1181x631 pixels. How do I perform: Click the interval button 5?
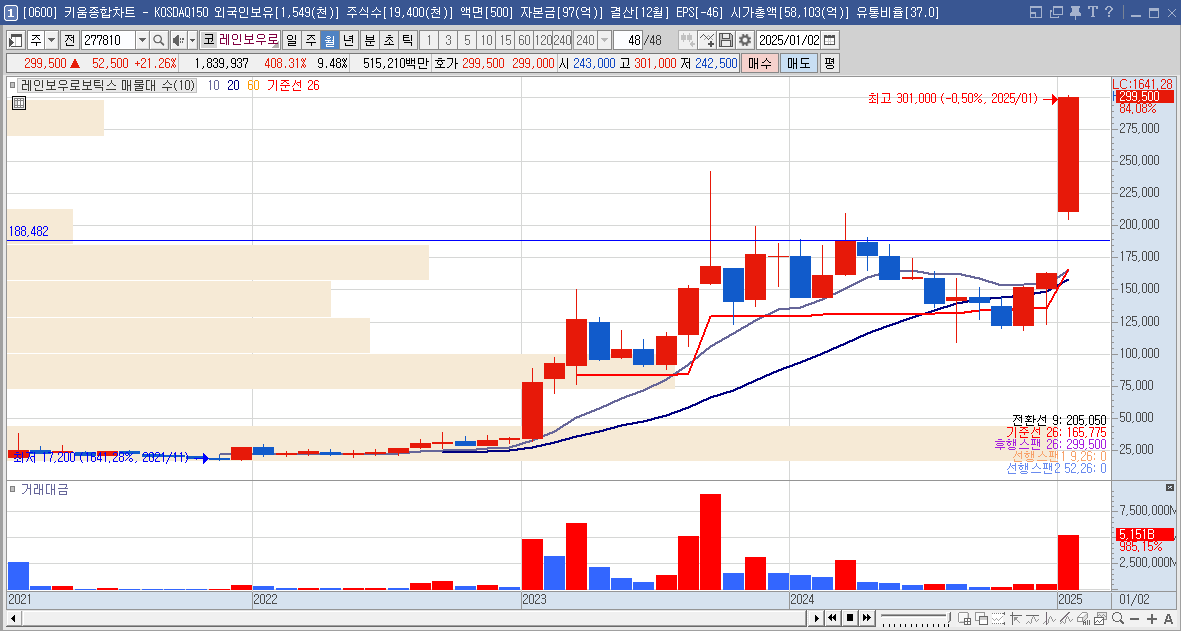tap(467, 40)
